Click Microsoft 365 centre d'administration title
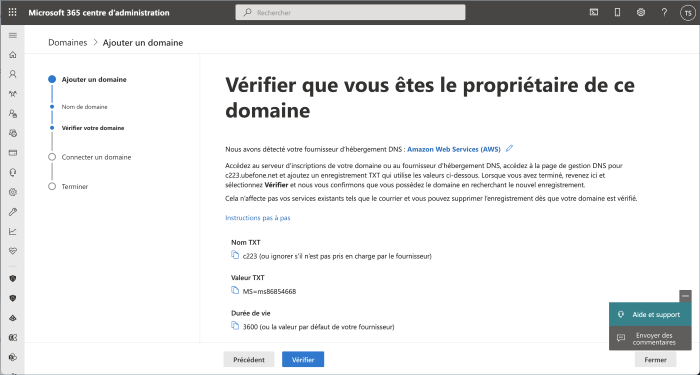700x375 pixels. (99, 12)
